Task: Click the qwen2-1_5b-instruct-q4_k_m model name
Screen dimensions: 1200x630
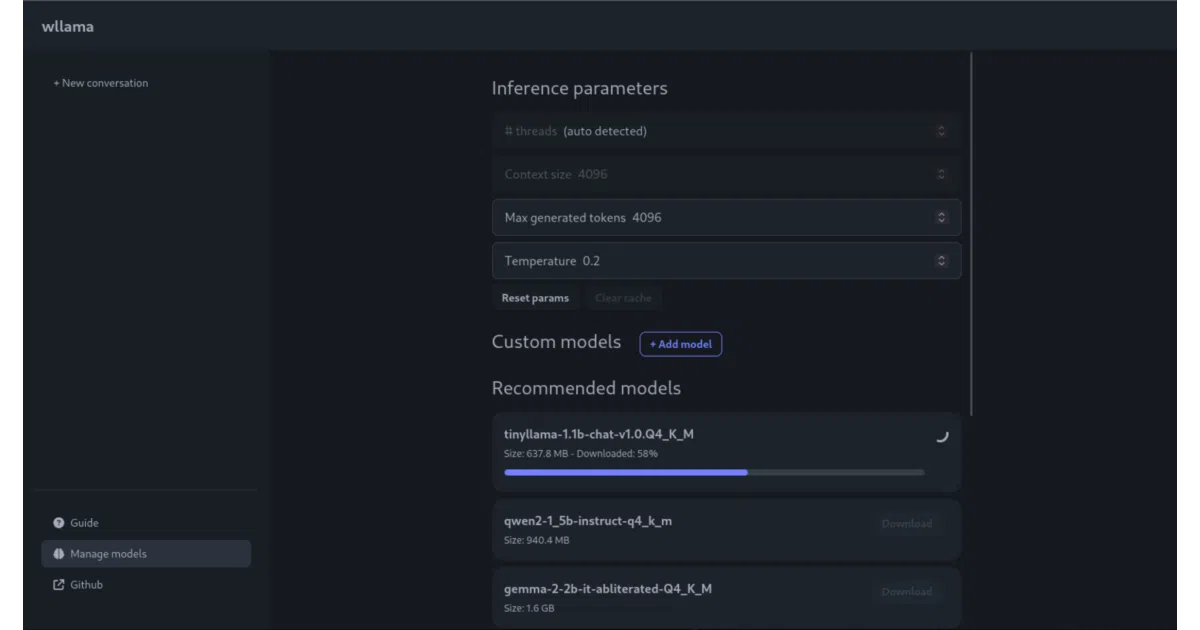Action: point(588,521)
